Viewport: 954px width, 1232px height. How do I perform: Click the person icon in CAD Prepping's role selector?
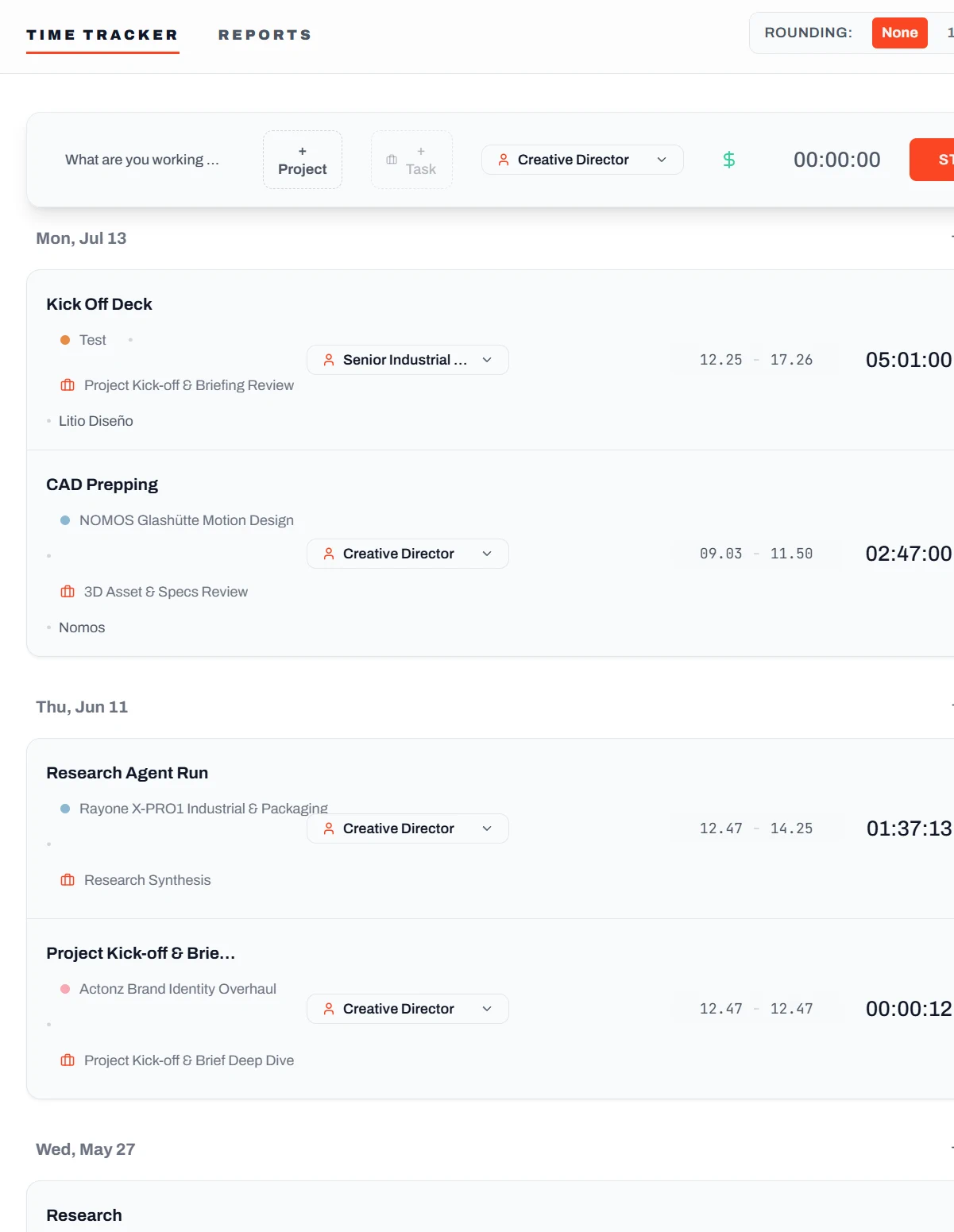point(329,554)
